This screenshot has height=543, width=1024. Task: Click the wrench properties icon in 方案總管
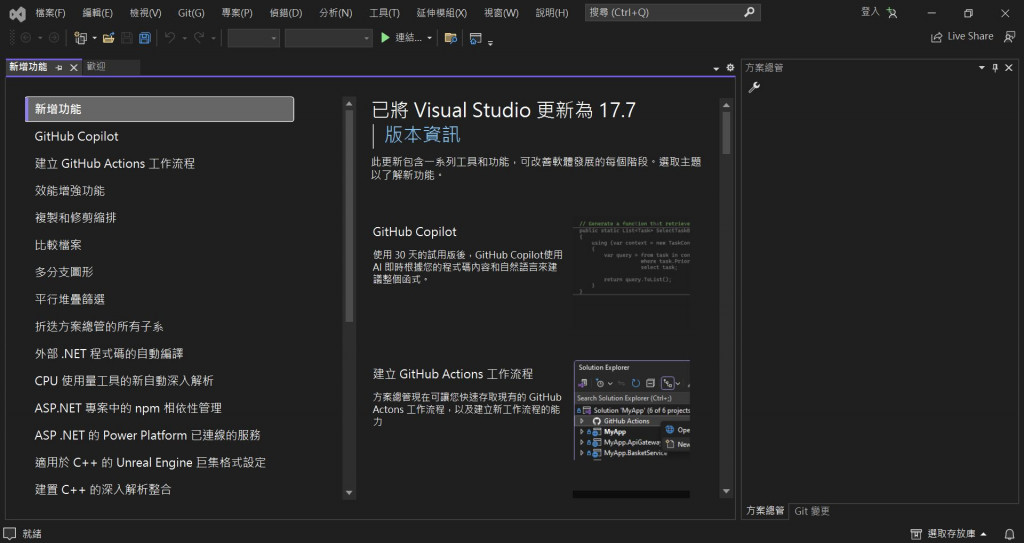[x=754, y=87]
